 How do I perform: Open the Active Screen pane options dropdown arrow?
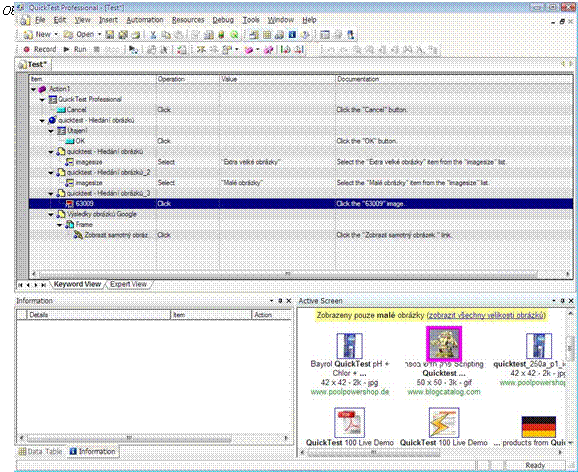click(554, 301)
